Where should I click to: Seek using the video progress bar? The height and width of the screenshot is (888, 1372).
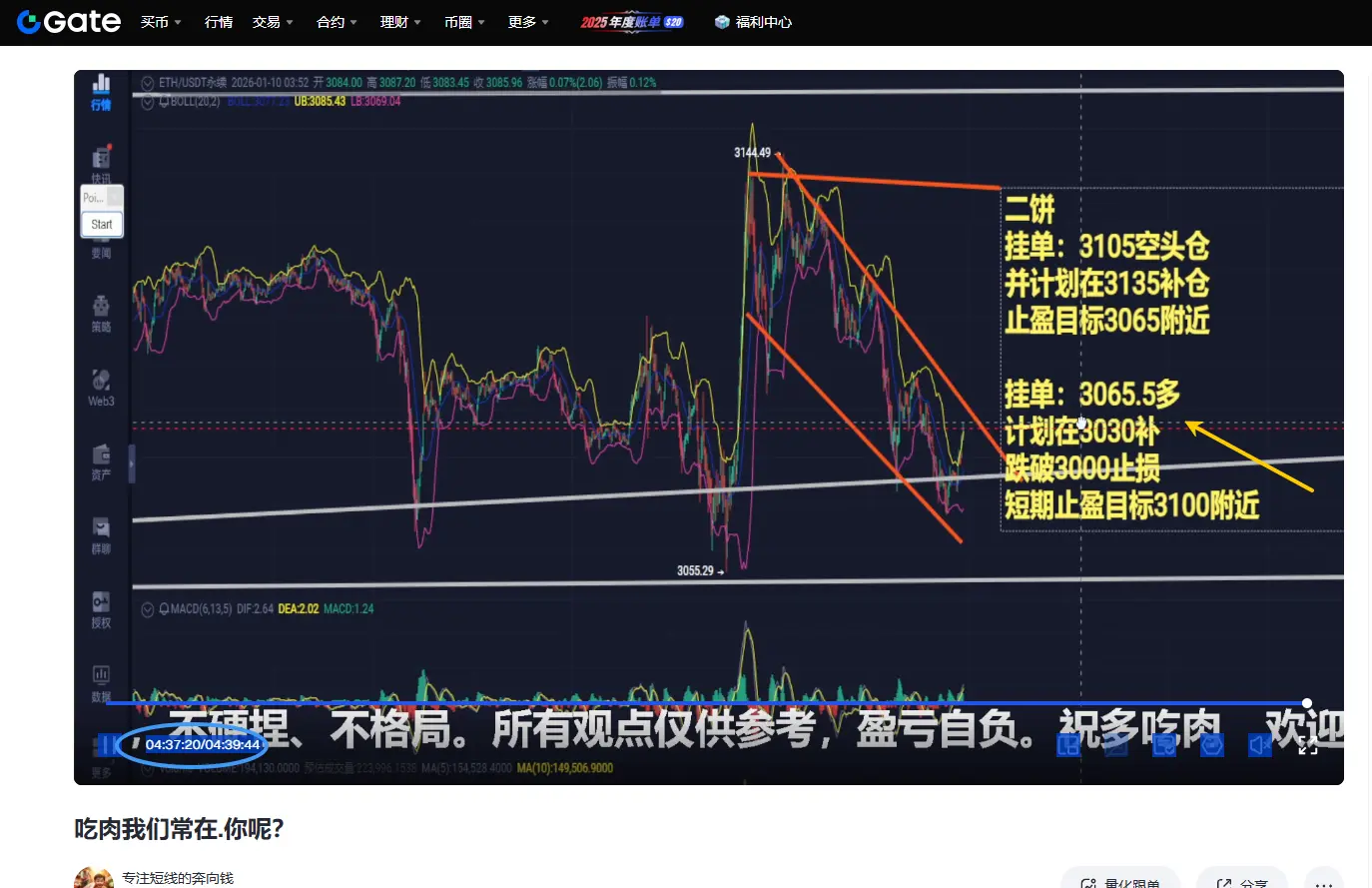[707, 703]
